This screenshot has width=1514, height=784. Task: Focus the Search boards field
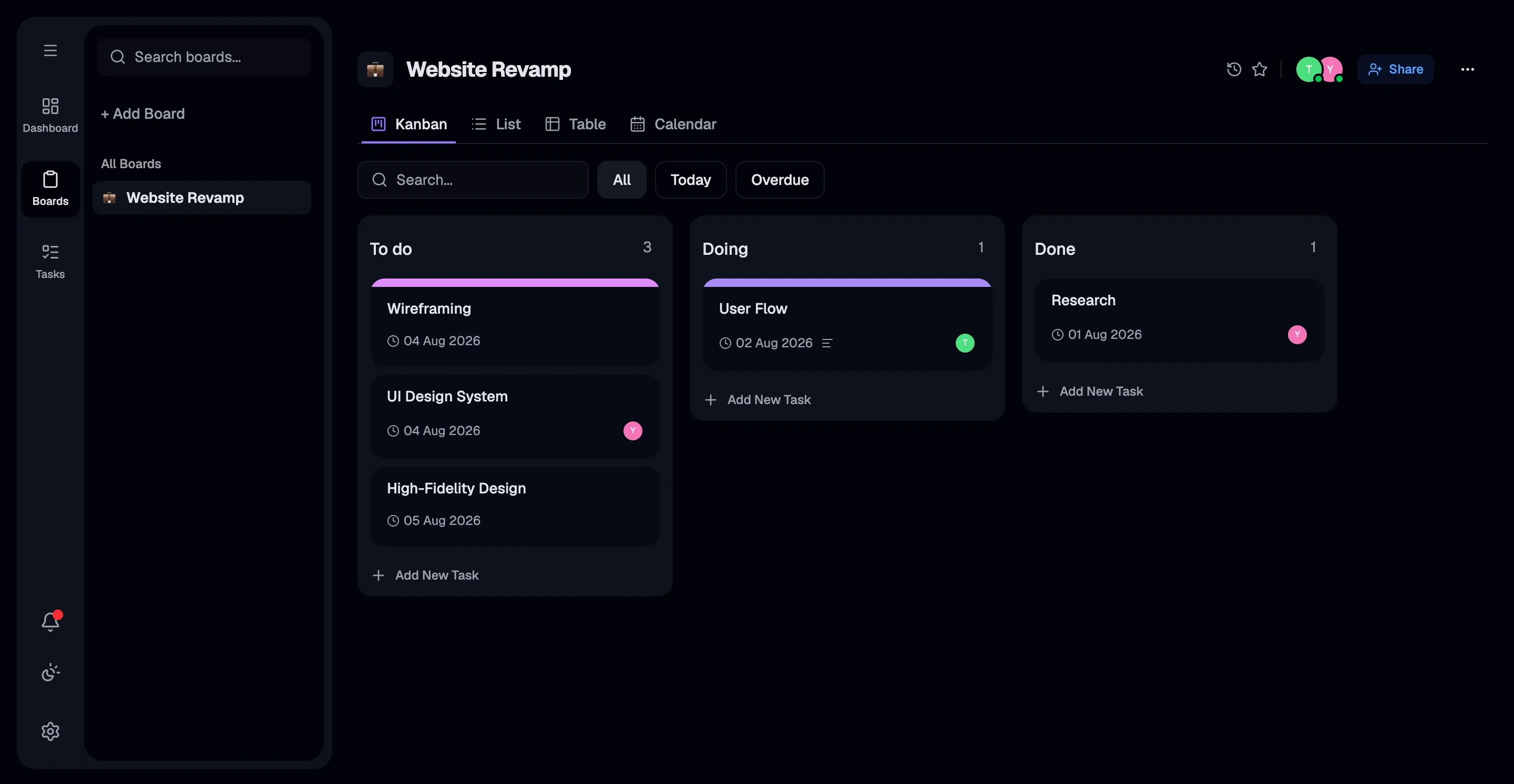[x=204, y=56]
